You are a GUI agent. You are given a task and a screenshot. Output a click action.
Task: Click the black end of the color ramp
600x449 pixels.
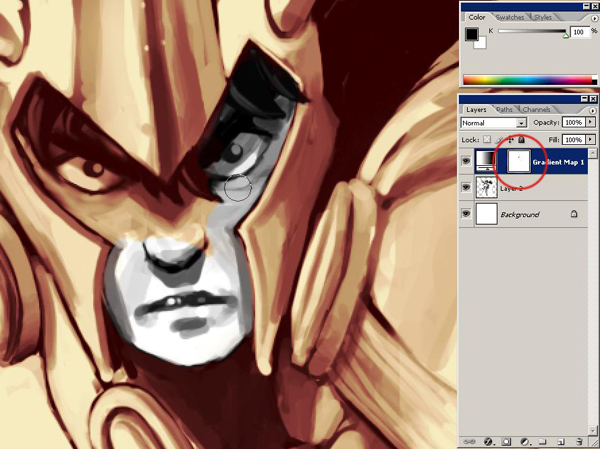pos(594,82)
